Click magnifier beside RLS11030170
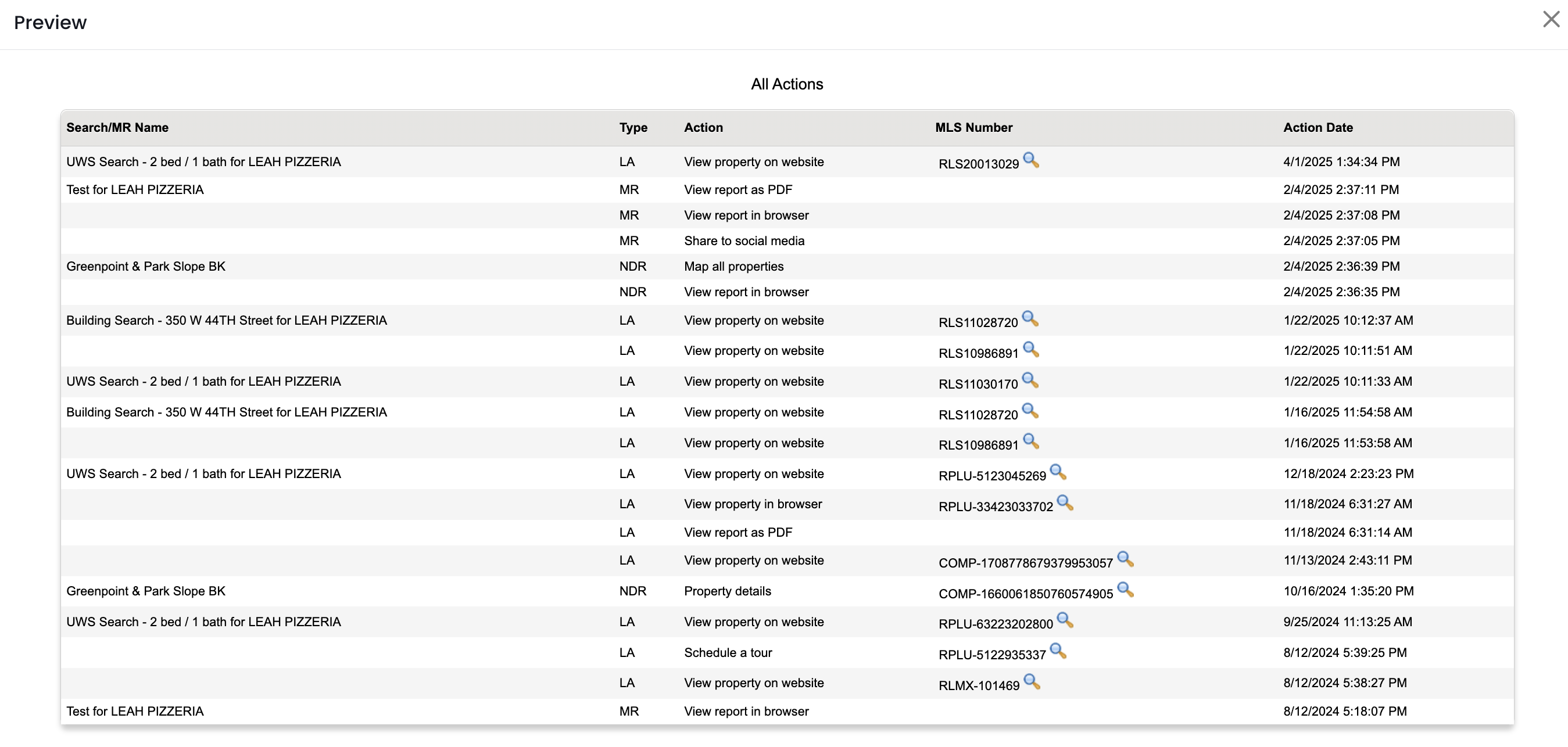This screenshot has width=1568, height=747. click(x=1030, y=380)
